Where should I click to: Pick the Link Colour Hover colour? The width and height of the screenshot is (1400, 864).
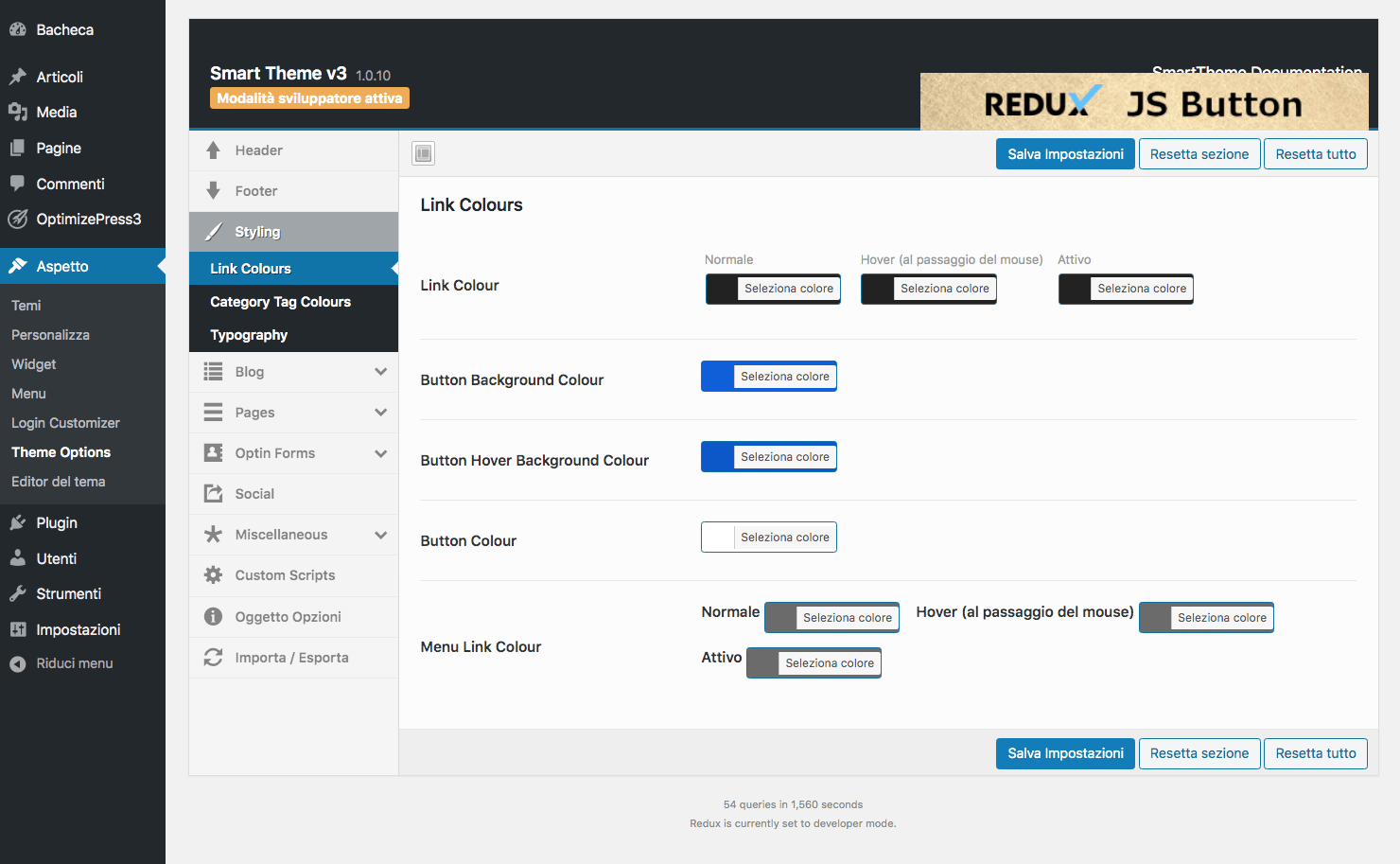pyautogui.click(x=929, y=289)
